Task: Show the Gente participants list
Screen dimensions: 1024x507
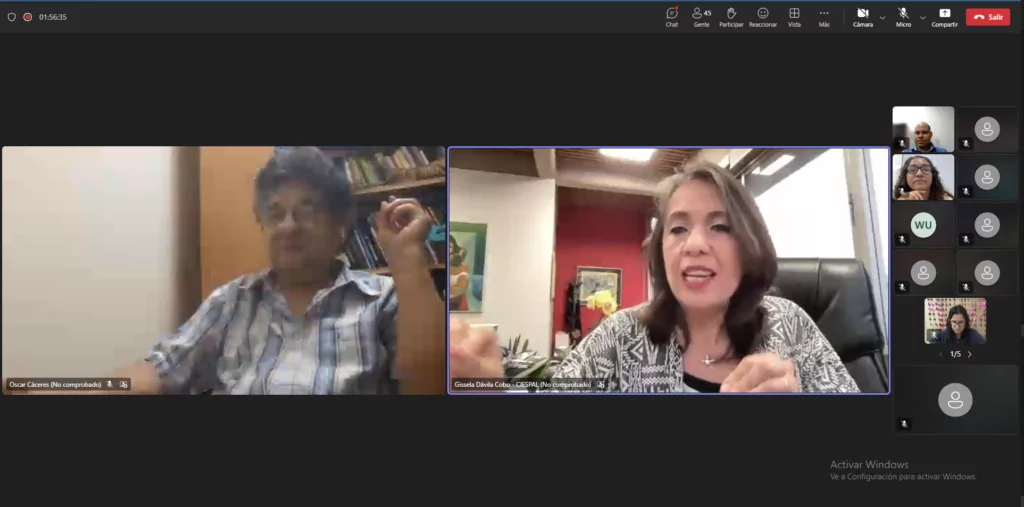Action: coord(701,16)
